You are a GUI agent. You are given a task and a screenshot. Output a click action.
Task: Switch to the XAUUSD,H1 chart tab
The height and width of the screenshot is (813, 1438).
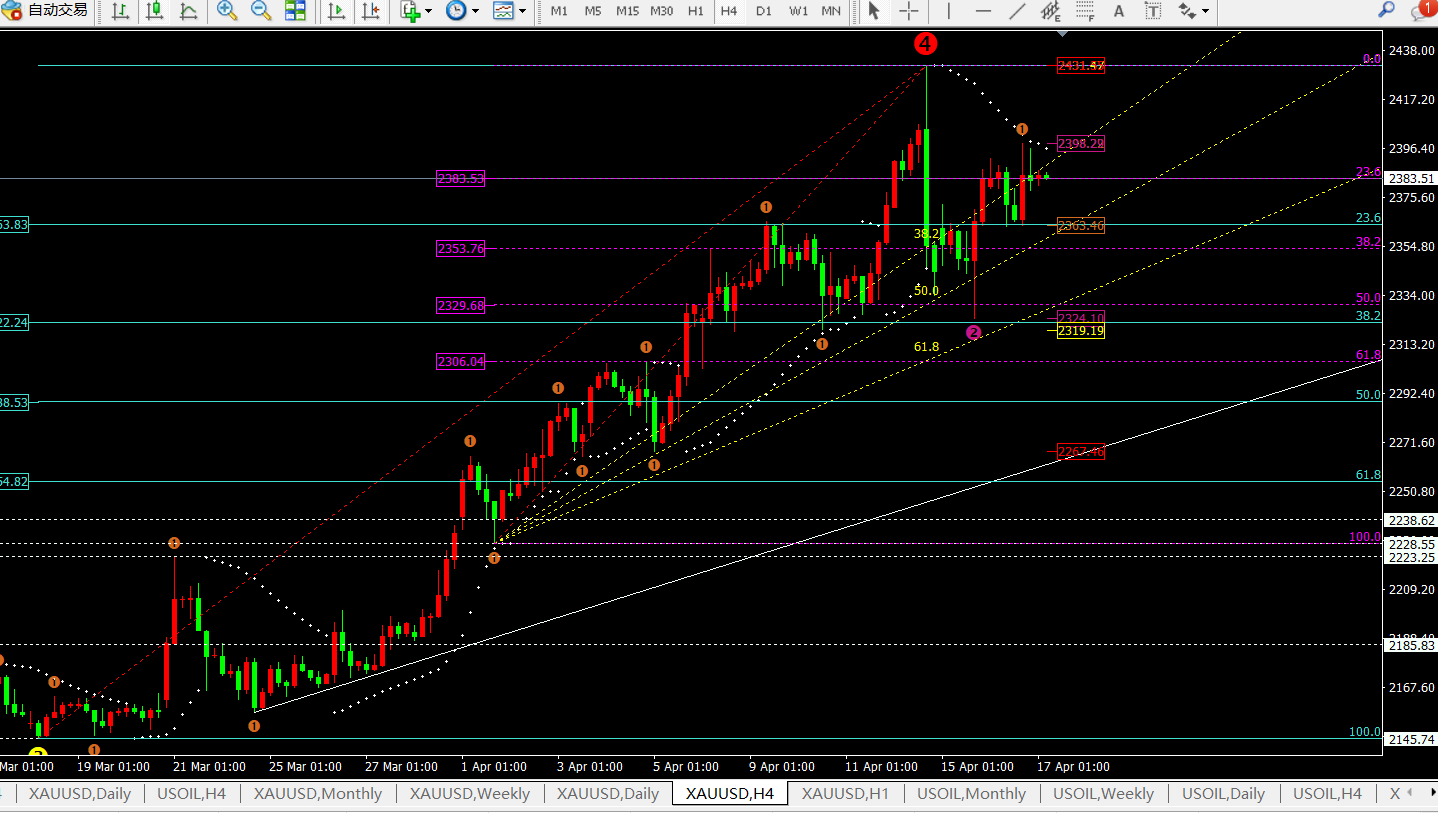pos(845,794)
